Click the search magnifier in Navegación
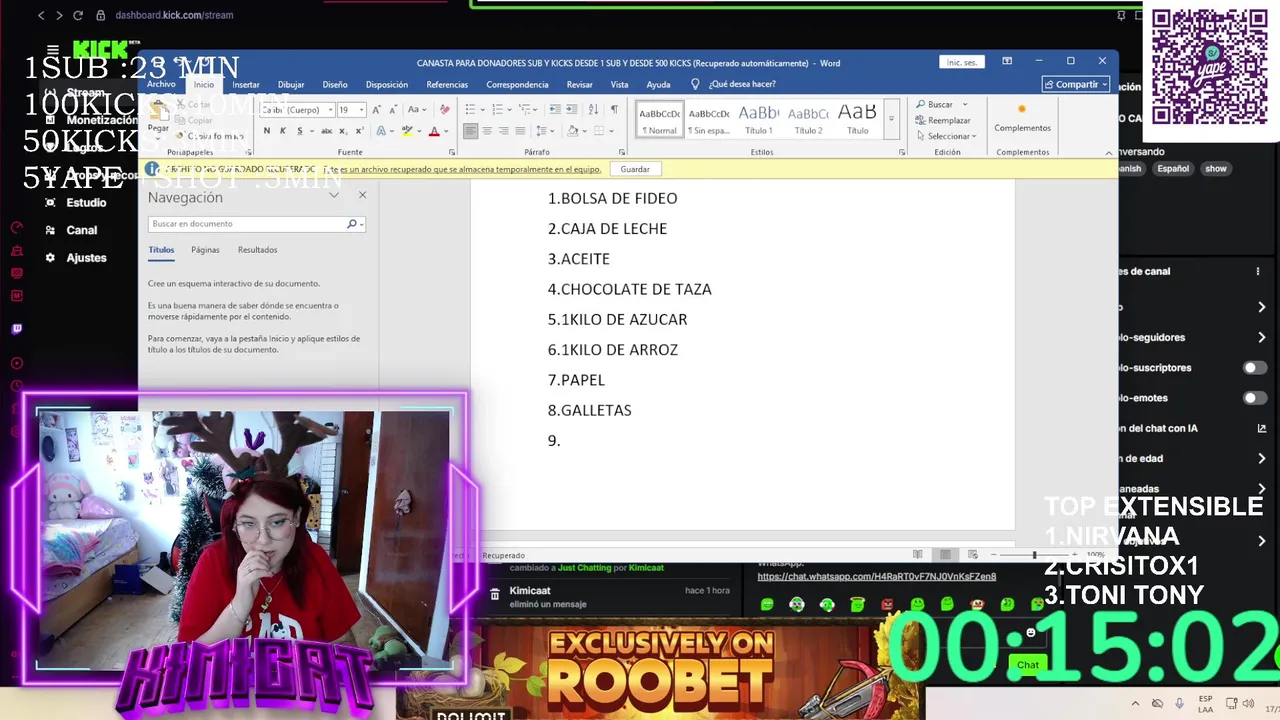Screen dimensions: 1280x720 (351, 224)
